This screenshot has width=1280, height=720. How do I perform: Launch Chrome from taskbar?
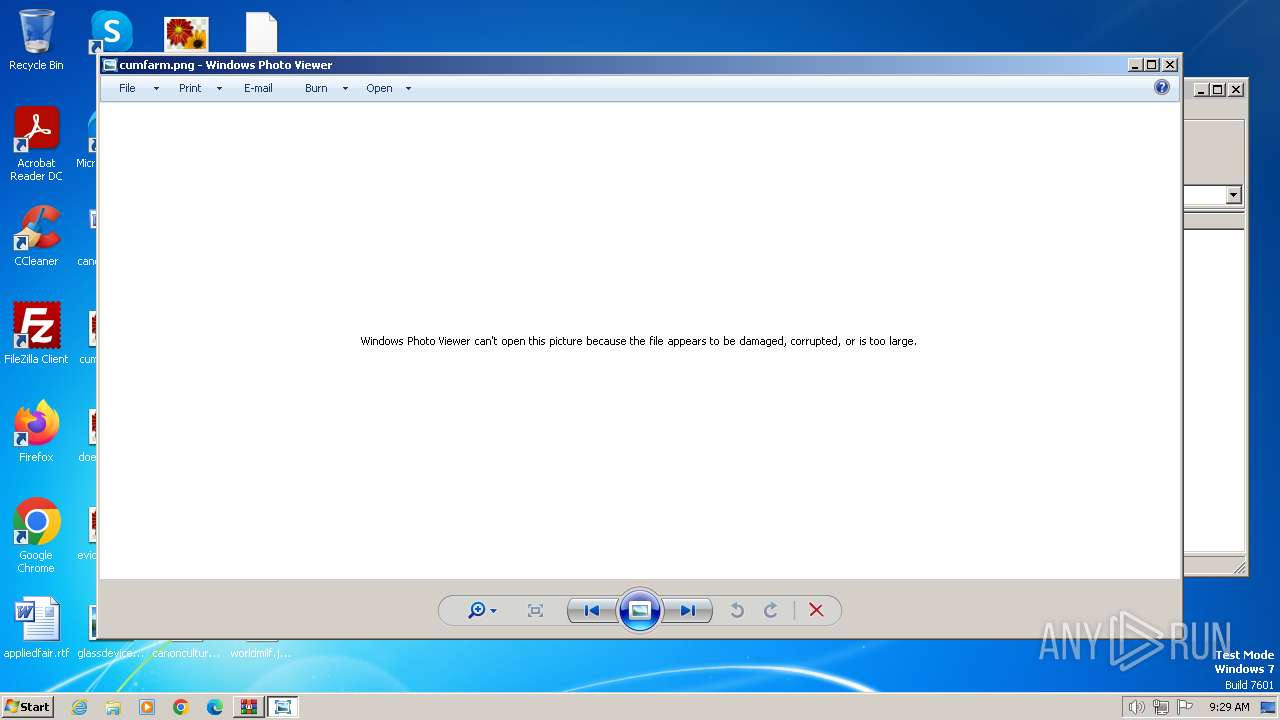pos(181,707)
